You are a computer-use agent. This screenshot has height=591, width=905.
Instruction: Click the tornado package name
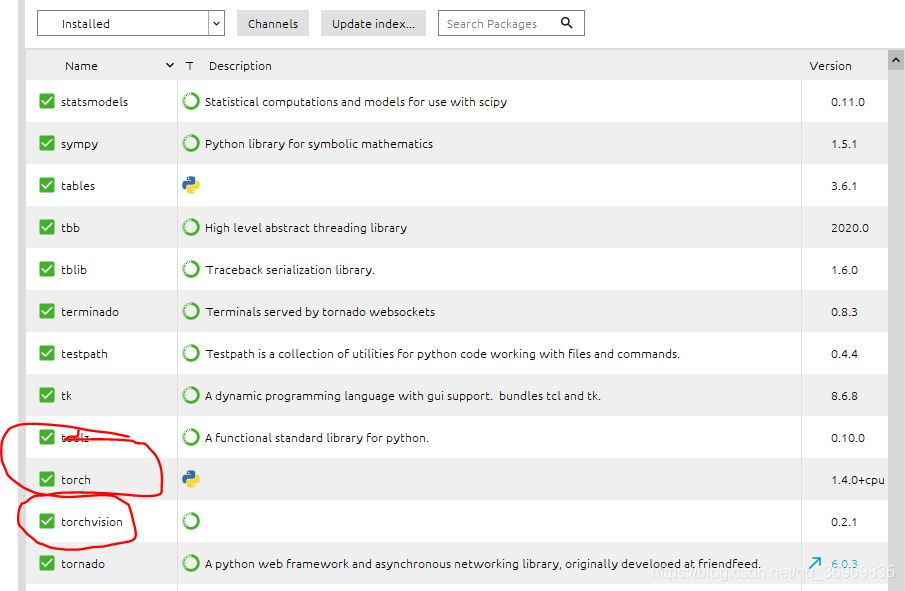83,564
